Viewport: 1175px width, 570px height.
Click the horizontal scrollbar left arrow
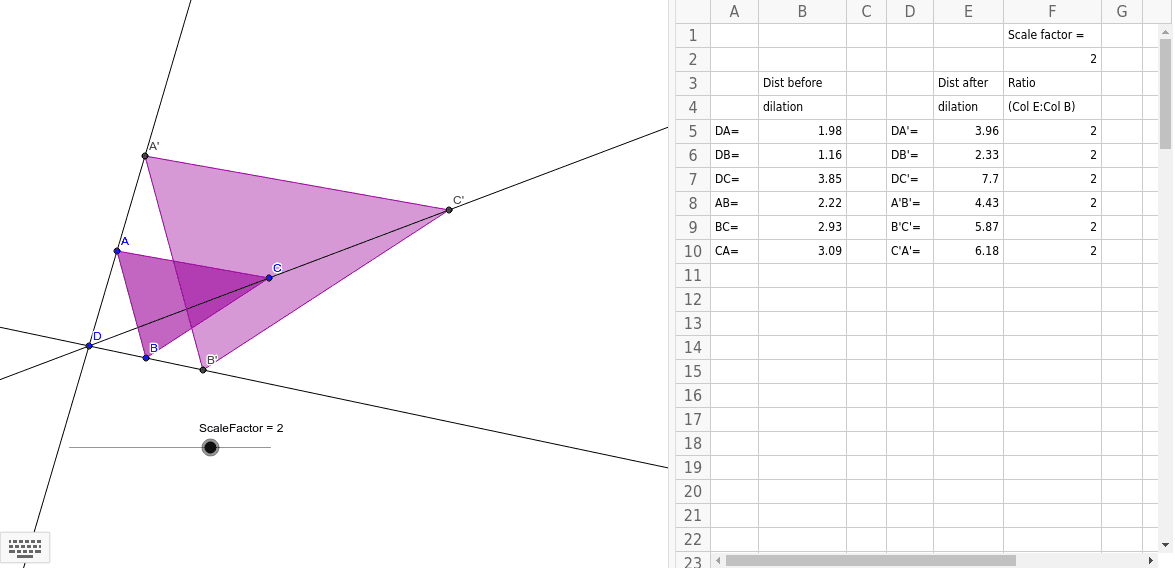pos(717,560)
